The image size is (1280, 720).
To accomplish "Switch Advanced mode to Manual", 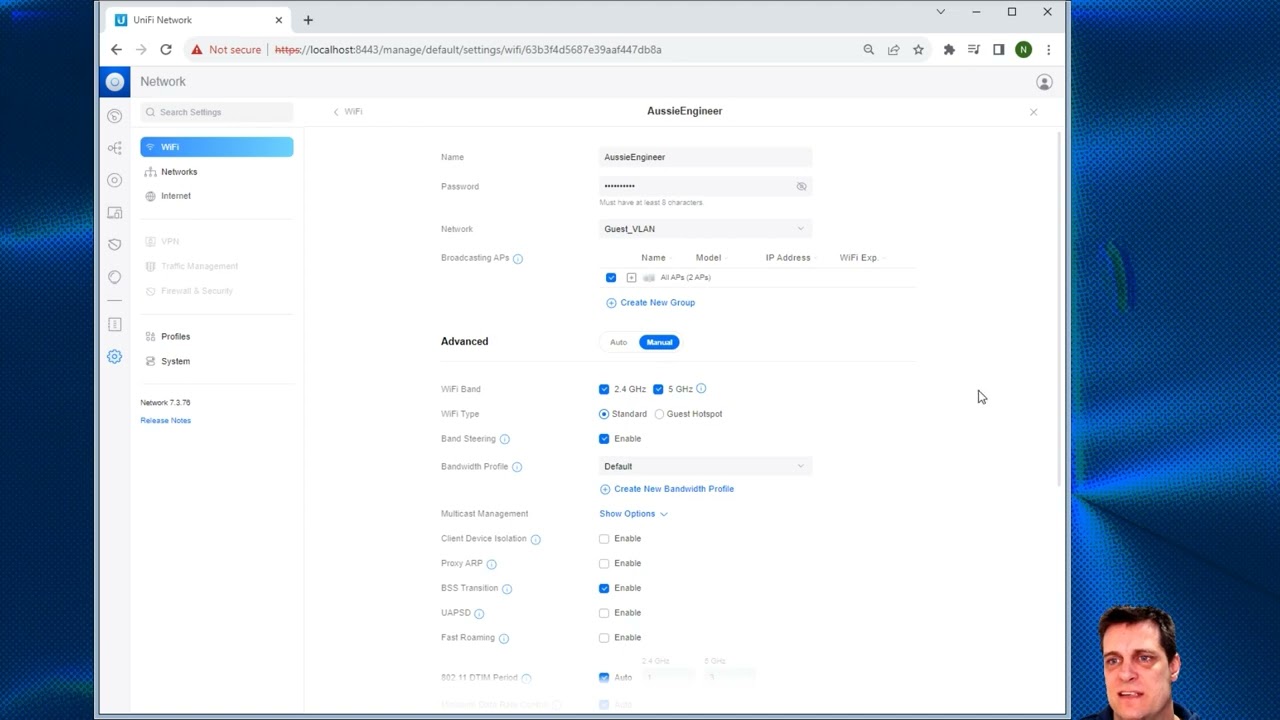I will click(x=659, y=342).
